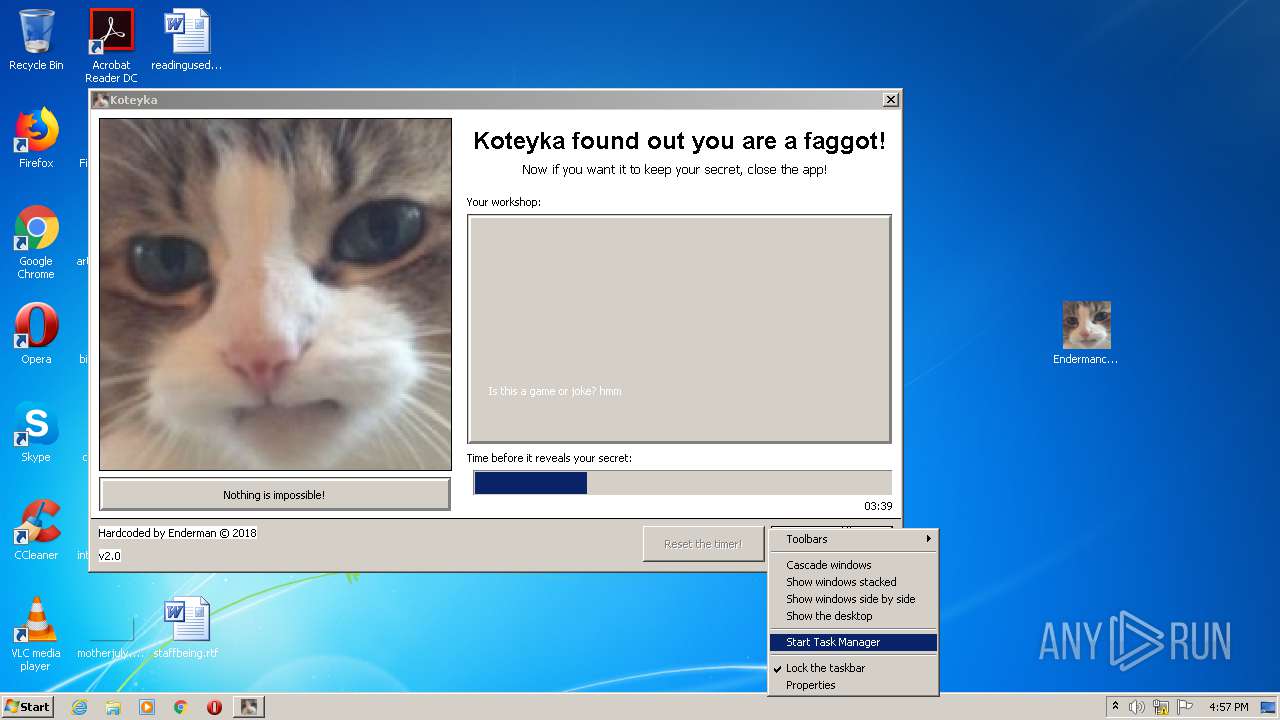1280x720 pixels.
Task: Open the volume tray icon
Action: [x=1137, y=707]
